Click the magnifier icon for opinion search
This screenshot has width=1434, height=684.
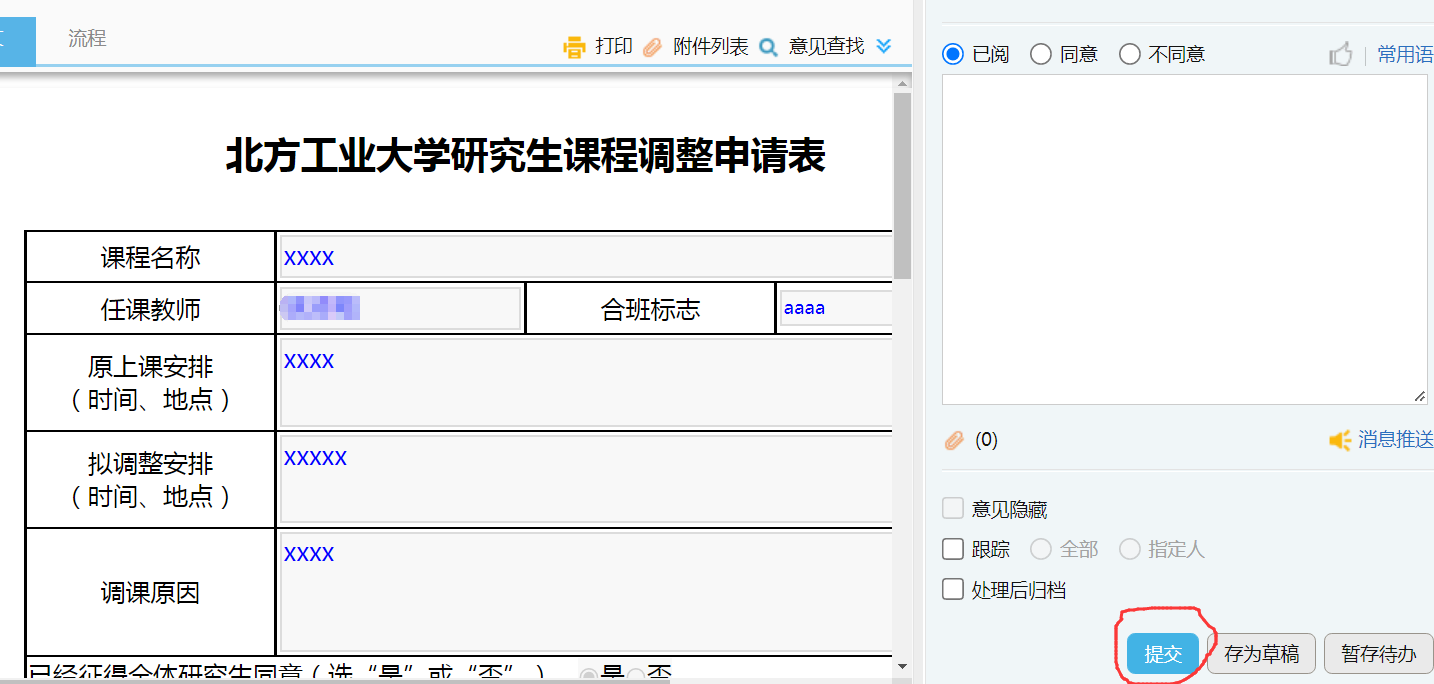click(768, 47)
